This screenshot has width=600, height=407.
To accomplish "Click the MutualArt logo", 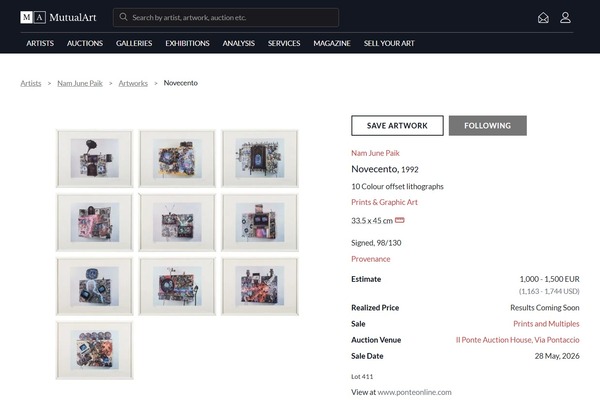I will pos(58,18).
